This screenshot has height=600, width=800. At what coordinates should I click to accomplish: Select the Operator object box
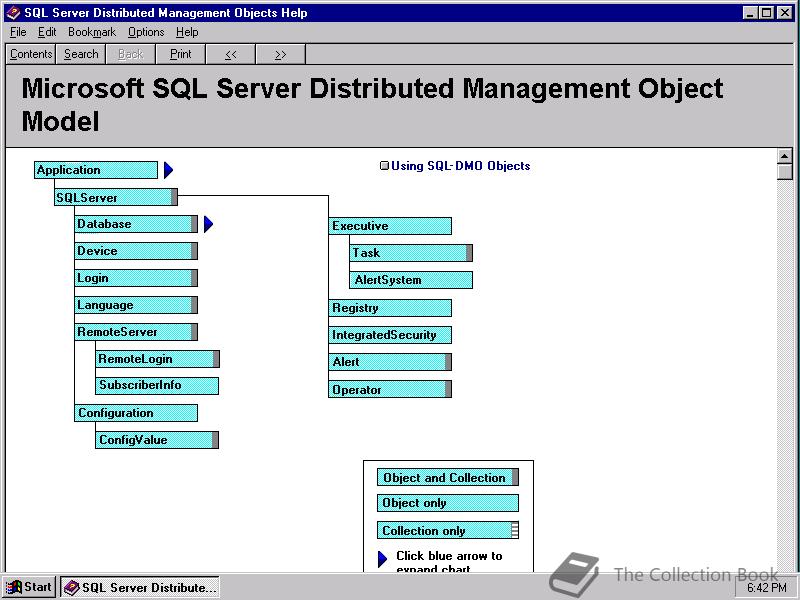pos(390,390)
